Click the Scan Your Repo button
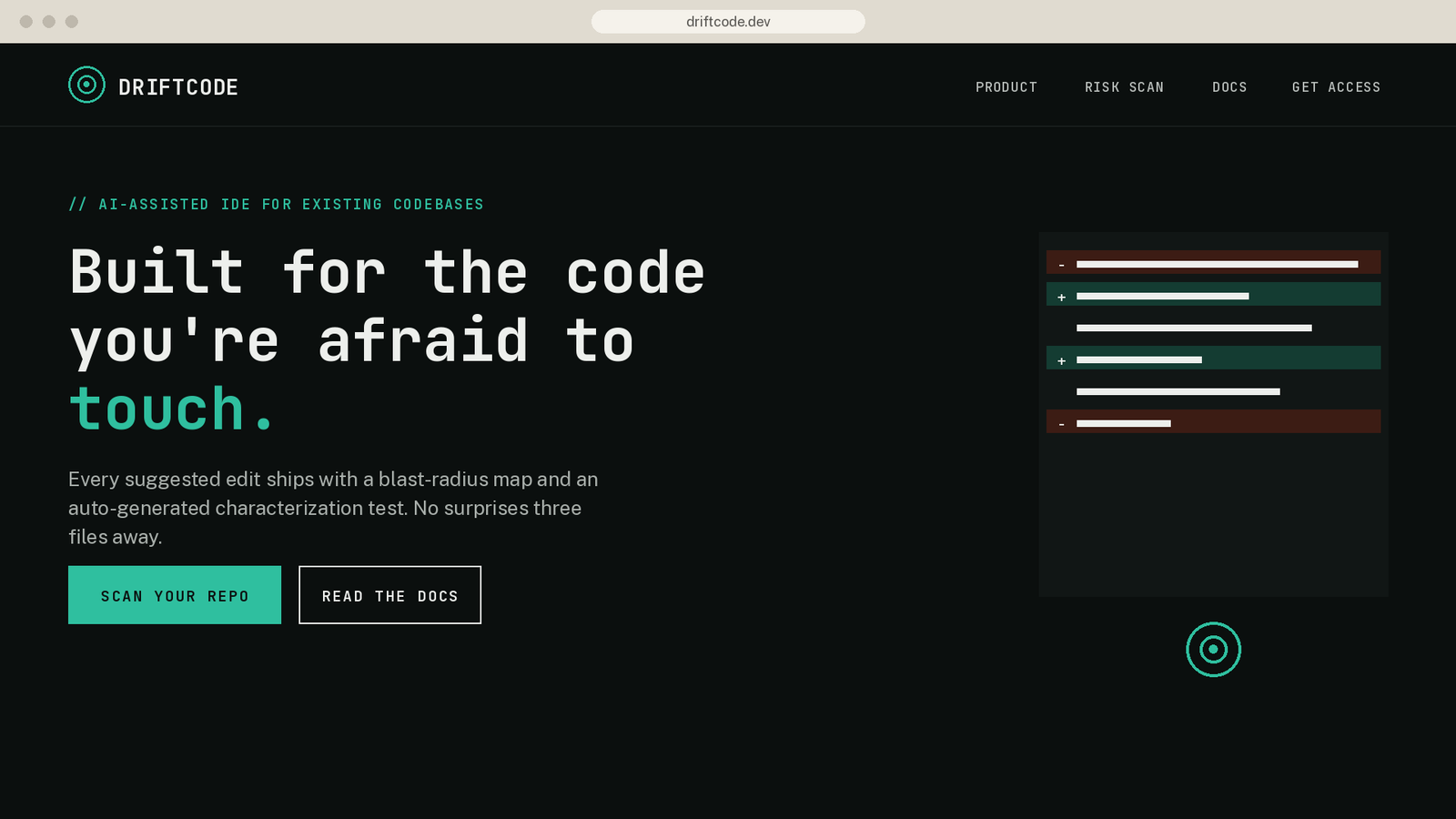Viewport: 1456px width, 819px height. [x=175, y=595]
